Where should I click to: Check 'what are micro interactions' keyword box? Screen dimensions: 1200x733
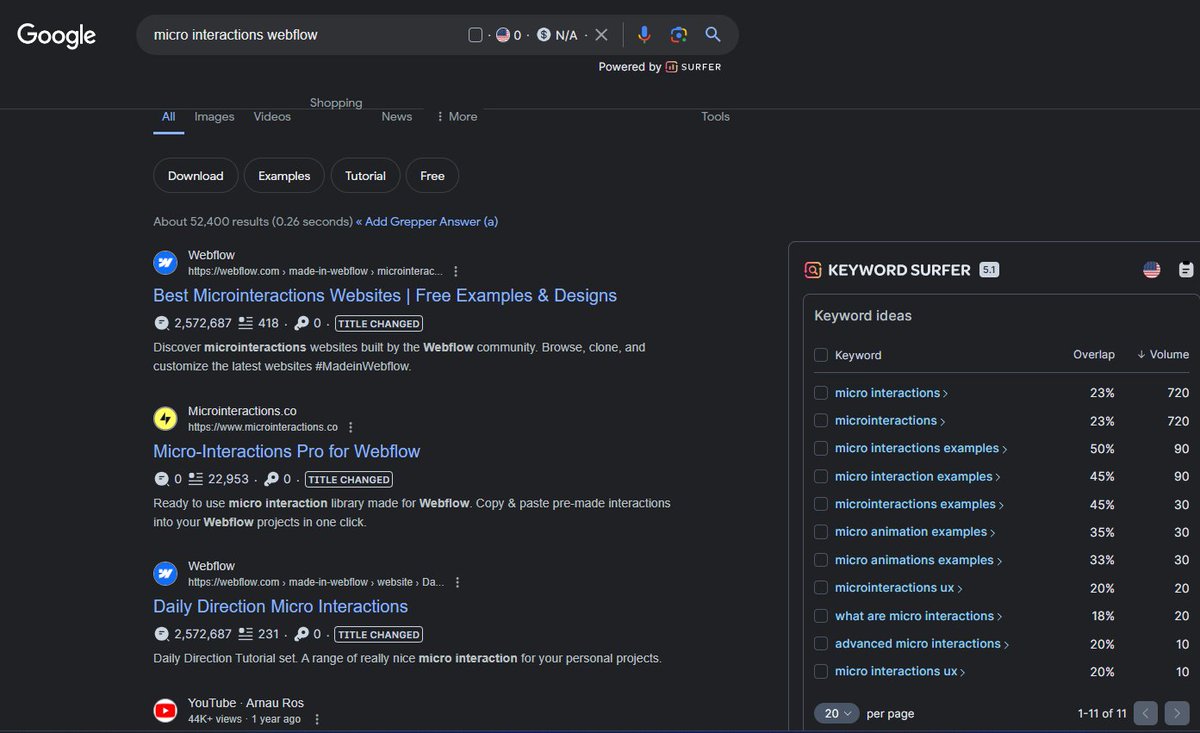pyautogui.click(x=821, y=616)
